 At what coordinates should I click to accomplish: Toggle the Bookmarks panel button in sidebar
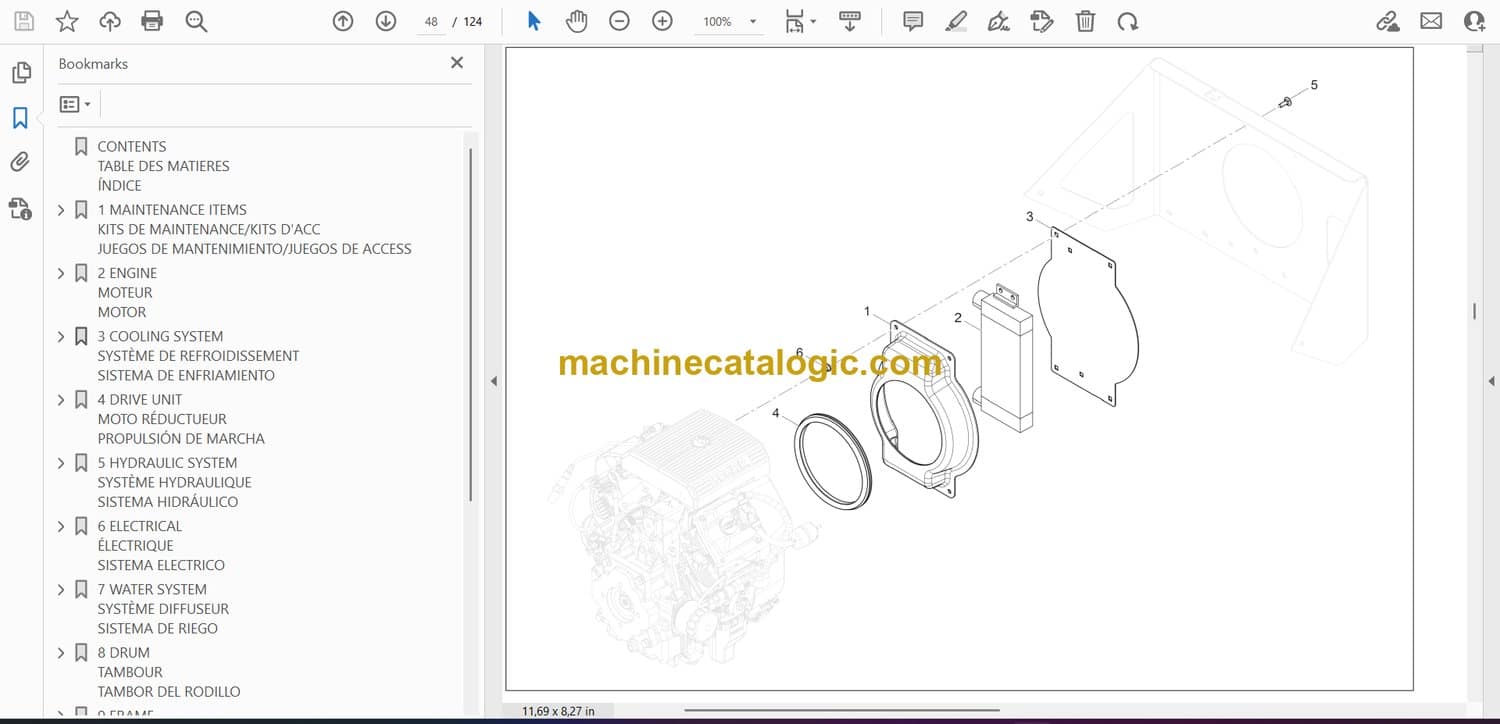[x=20, y=118]
